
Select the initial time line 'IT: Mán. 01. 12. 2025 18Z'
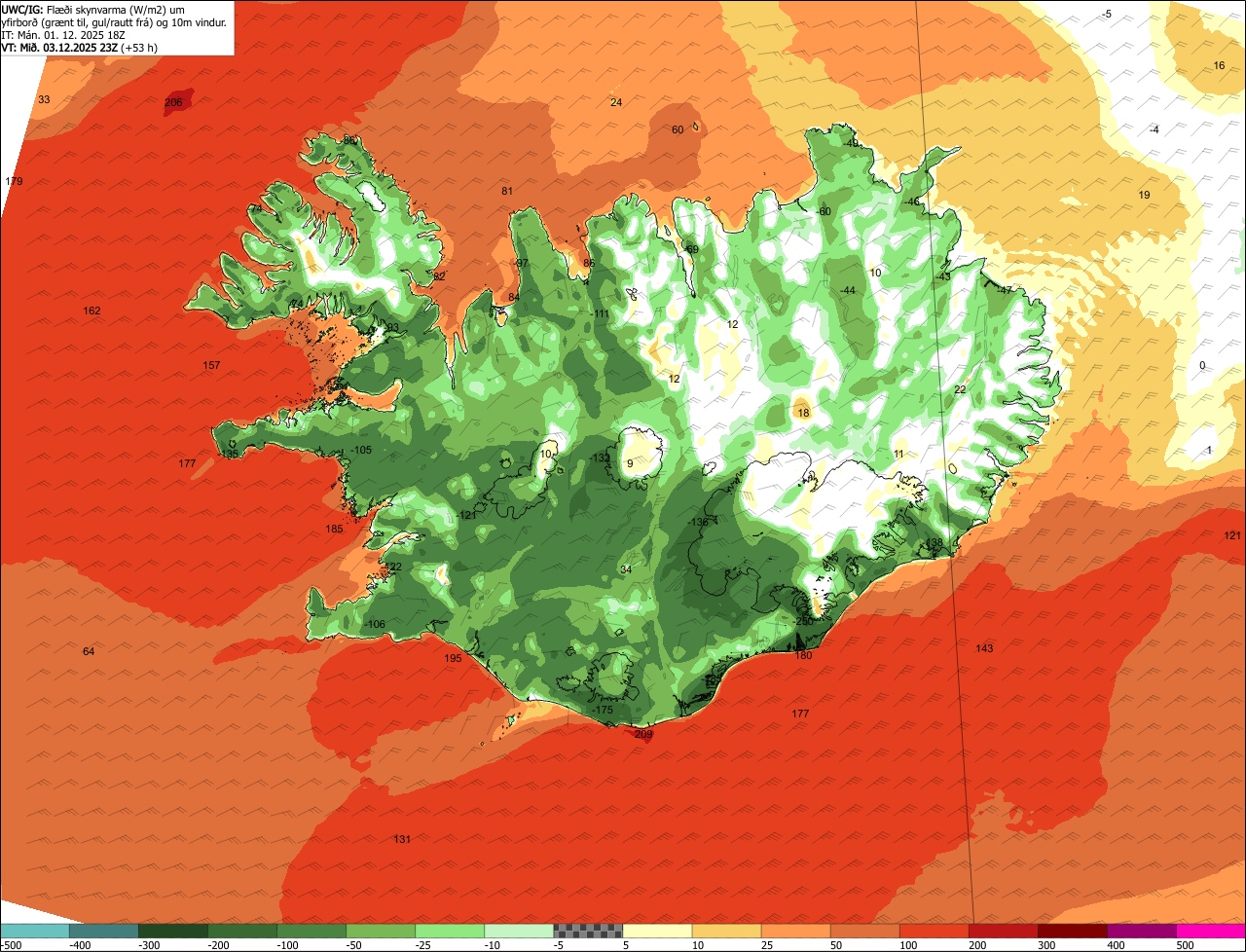pyautogui.click(x=63, y=34)
